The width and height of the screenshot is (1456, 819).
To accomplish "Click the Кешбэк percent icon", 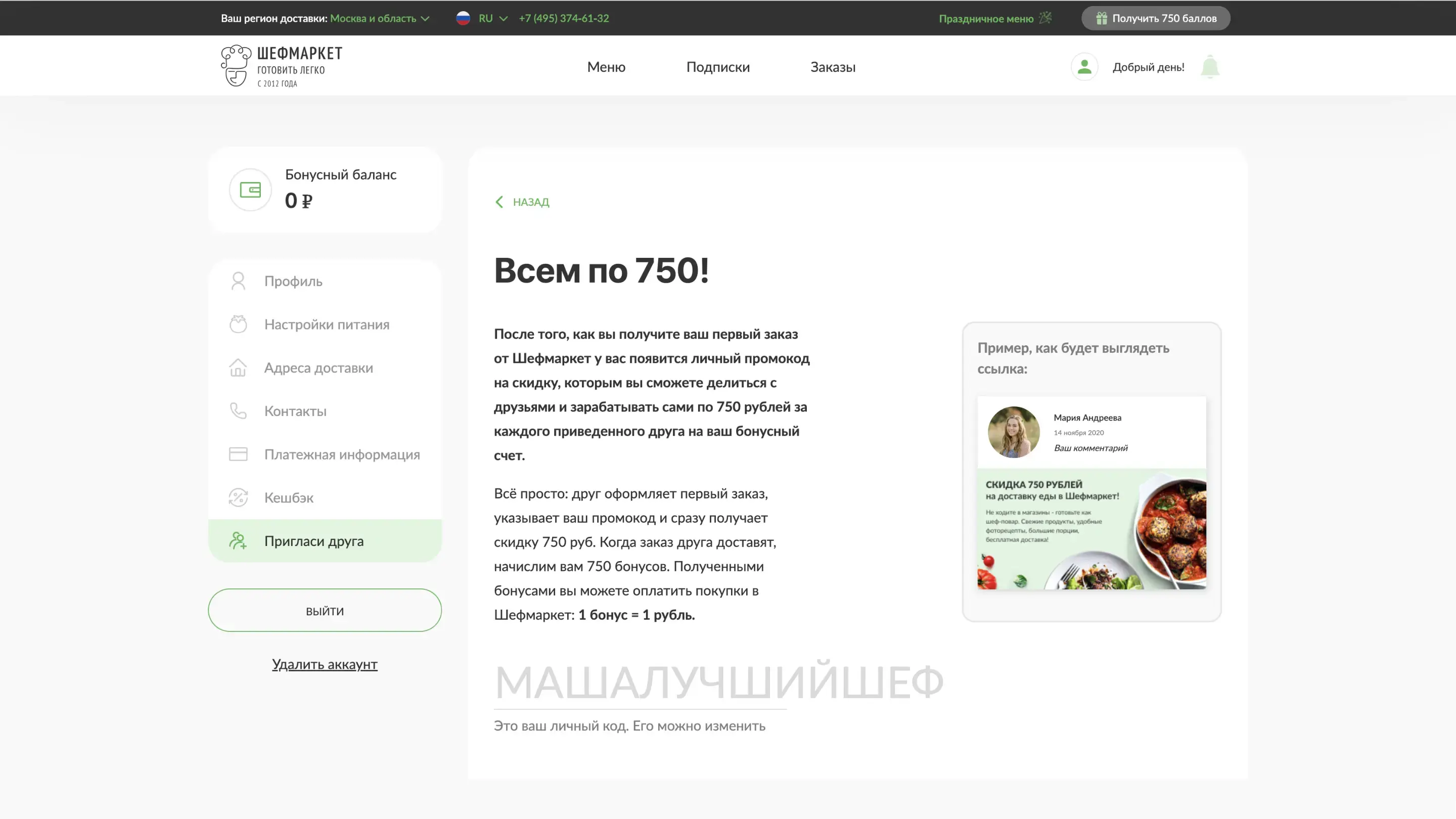I will 238,497.
